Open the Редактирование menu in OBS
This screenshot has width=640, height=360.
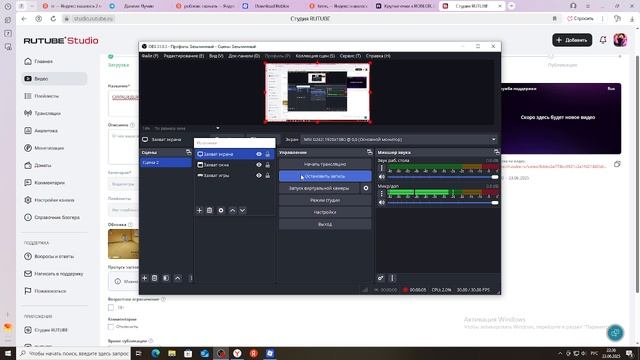184,56
